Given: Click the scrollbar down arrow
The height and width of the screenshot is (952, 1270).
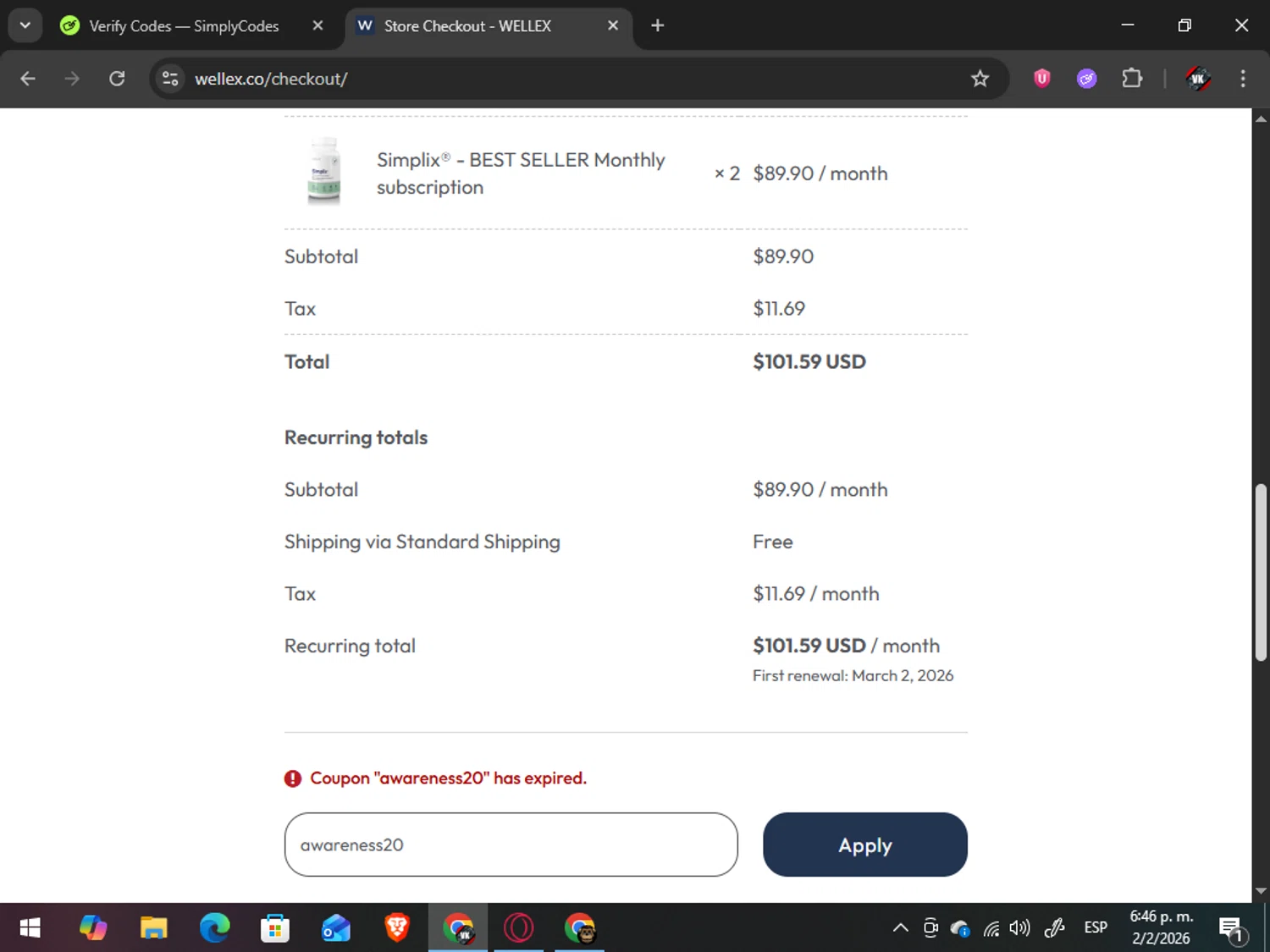Looking at the screenshot, I should [1261, 891].
